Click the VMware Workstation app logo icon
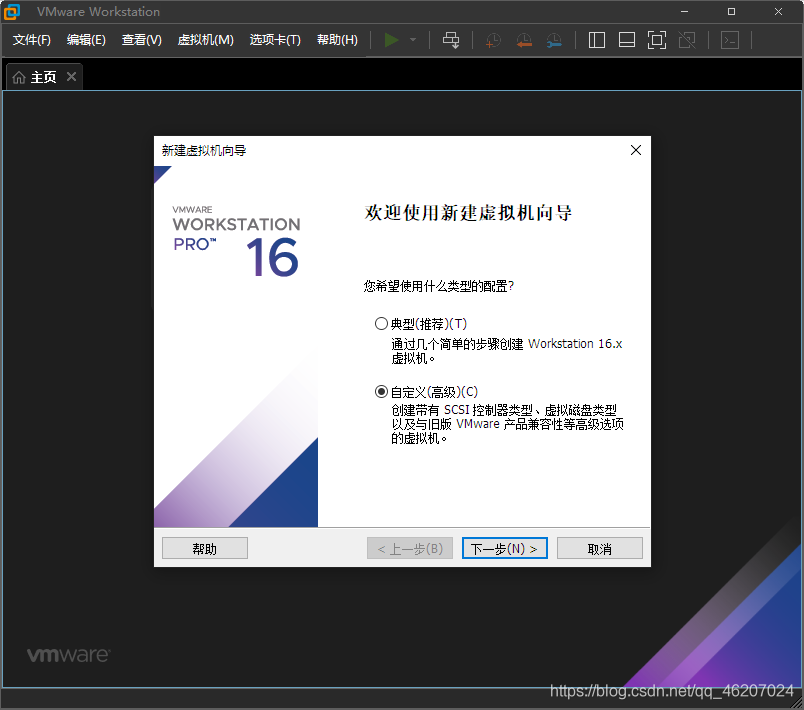 pyautogui.click(x=11, y=11)
